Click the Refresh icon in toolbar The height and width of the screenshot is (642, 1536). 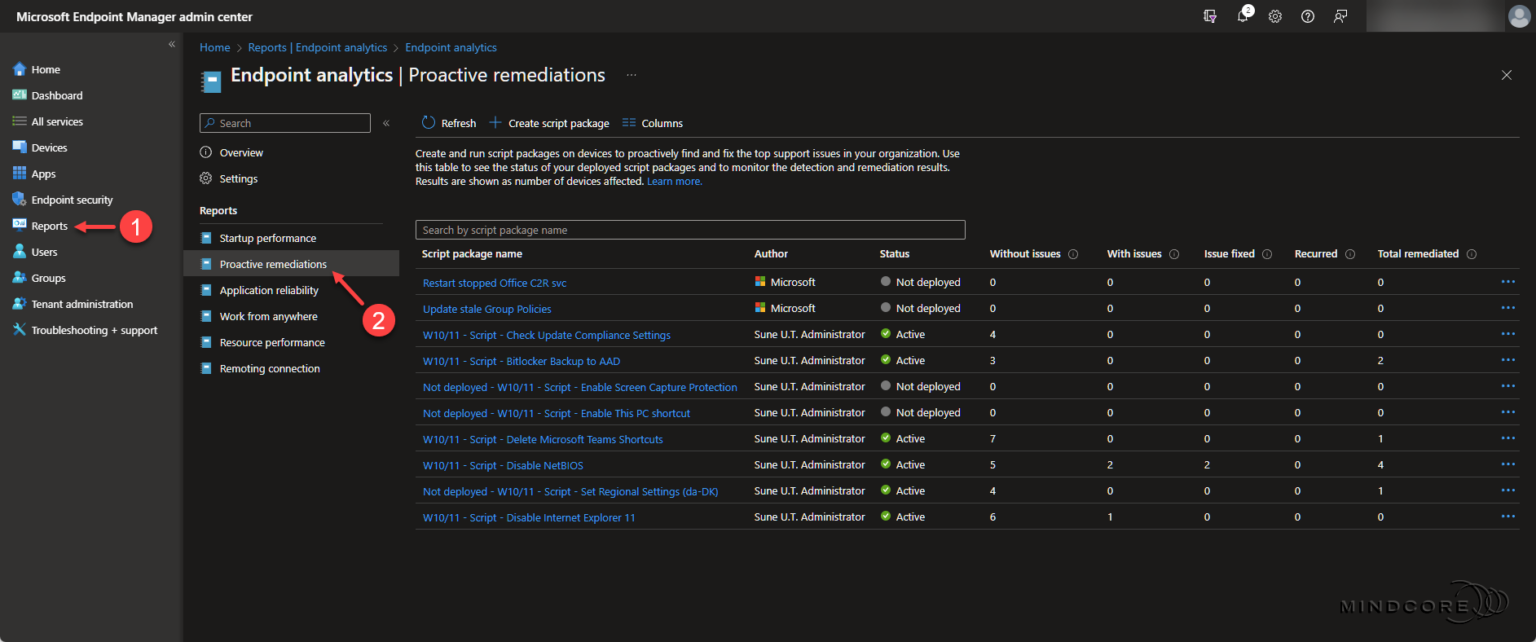click(429, 123)
